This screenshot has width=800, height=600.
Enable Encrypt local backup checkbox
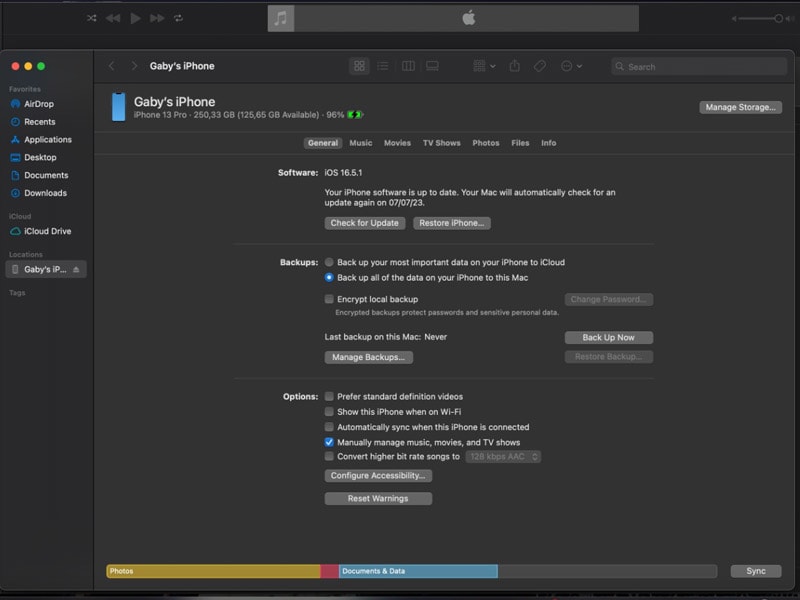(x=329, y=299)
